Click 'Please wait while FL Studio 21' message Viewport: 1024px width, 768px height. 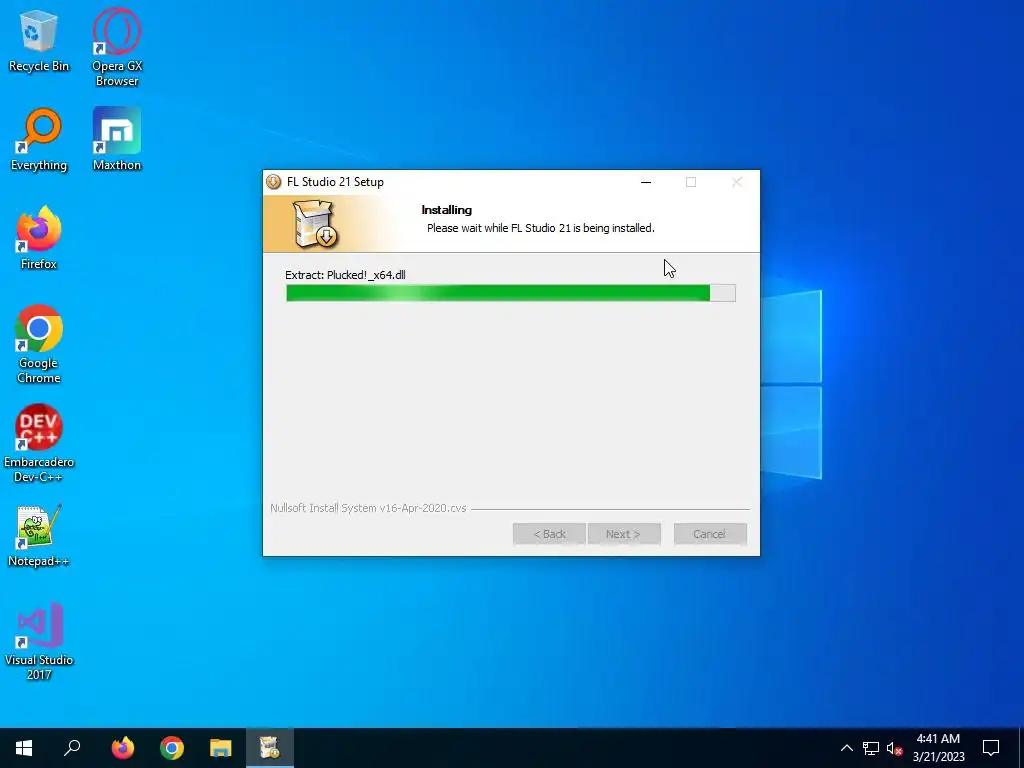coord(541,228)
